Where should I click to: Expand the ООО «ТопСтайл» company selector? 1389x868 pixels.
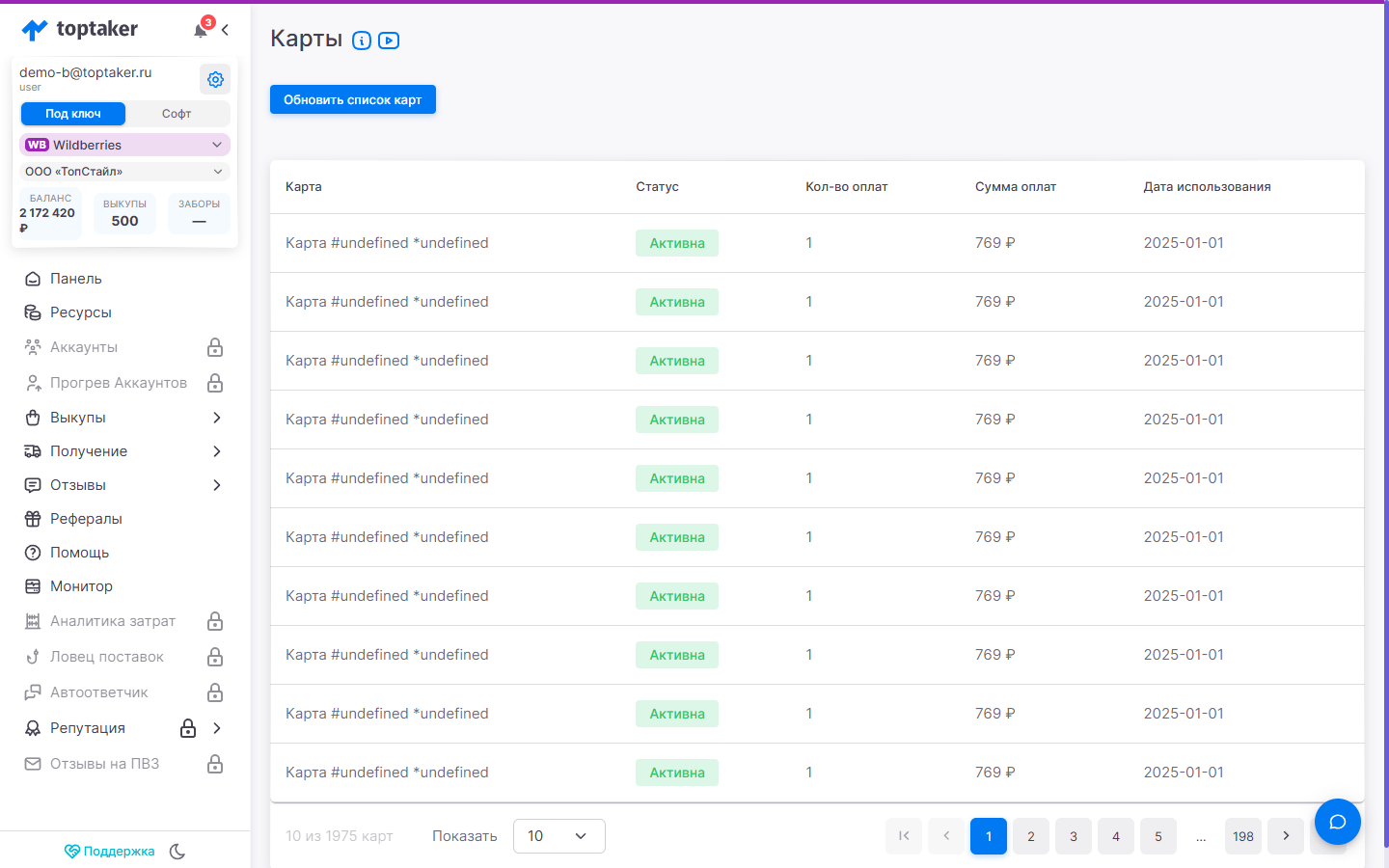coord(124,172)
